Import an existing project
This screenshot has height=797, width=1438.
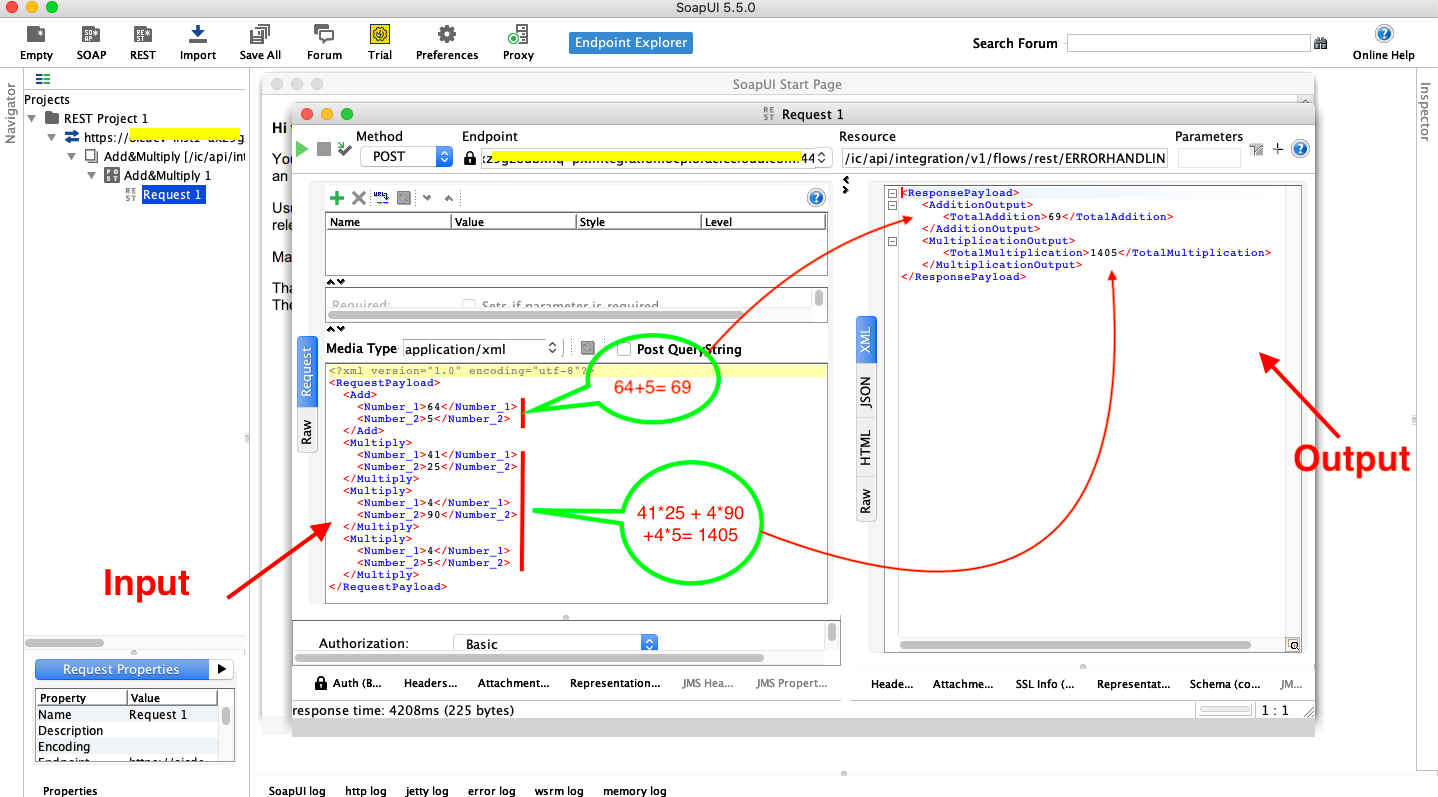[197, 43]
